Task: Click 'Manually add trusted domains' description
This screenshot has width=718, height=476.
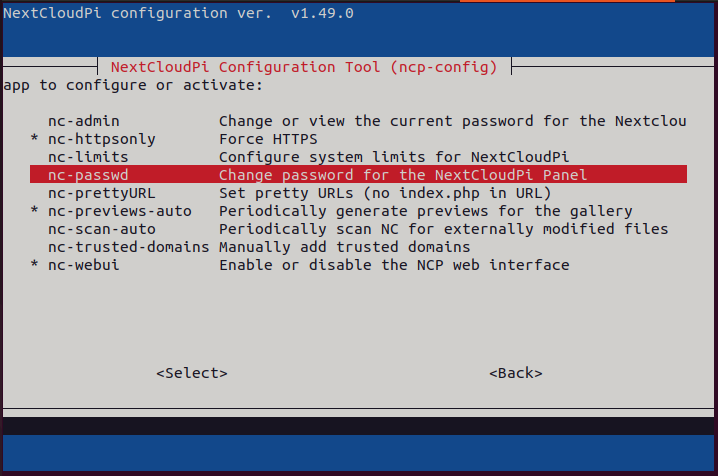Action: tap(345, 247)
